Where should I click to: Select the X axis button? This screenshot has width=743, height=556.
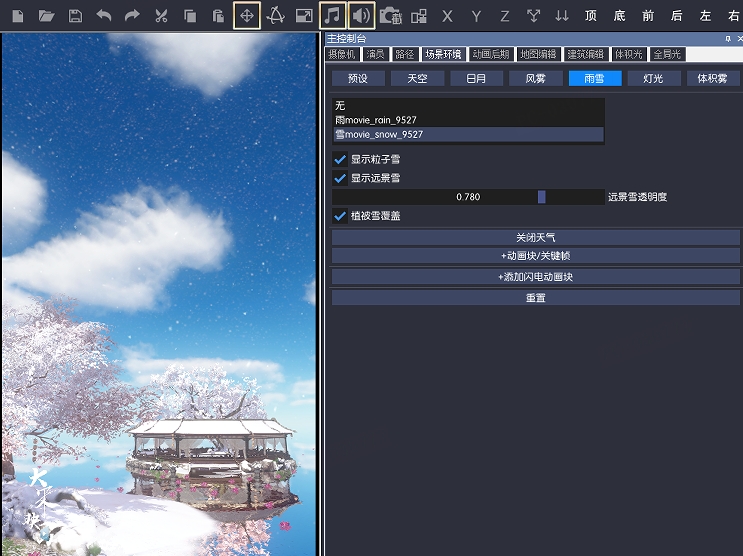tap(447, 17)
